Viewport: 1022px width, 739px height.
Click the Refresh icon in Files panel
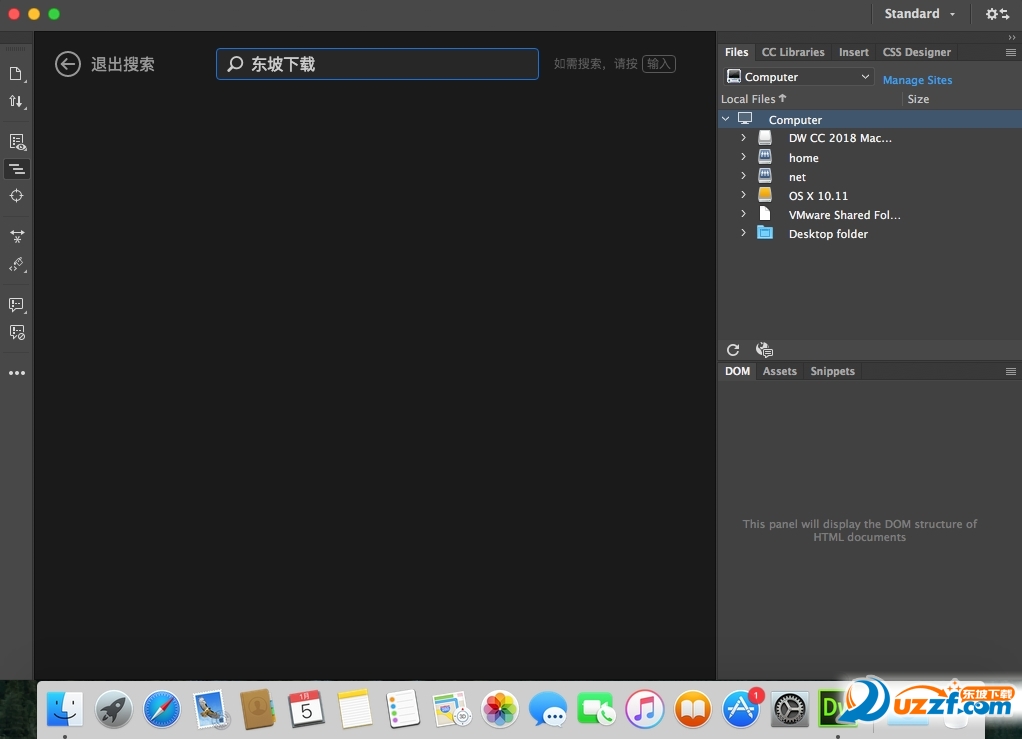[733, 350]
